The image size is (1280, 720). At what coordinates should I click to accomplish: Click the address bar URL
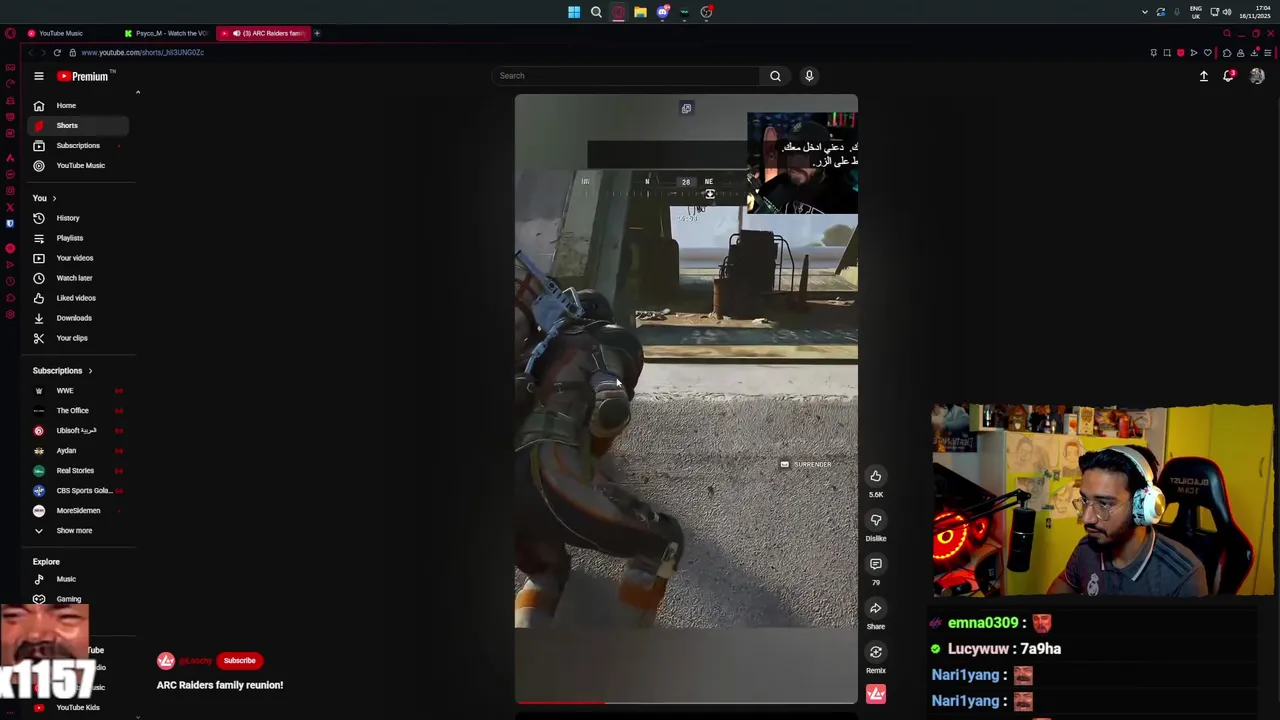pyautogui.click(x=142, y=52)
